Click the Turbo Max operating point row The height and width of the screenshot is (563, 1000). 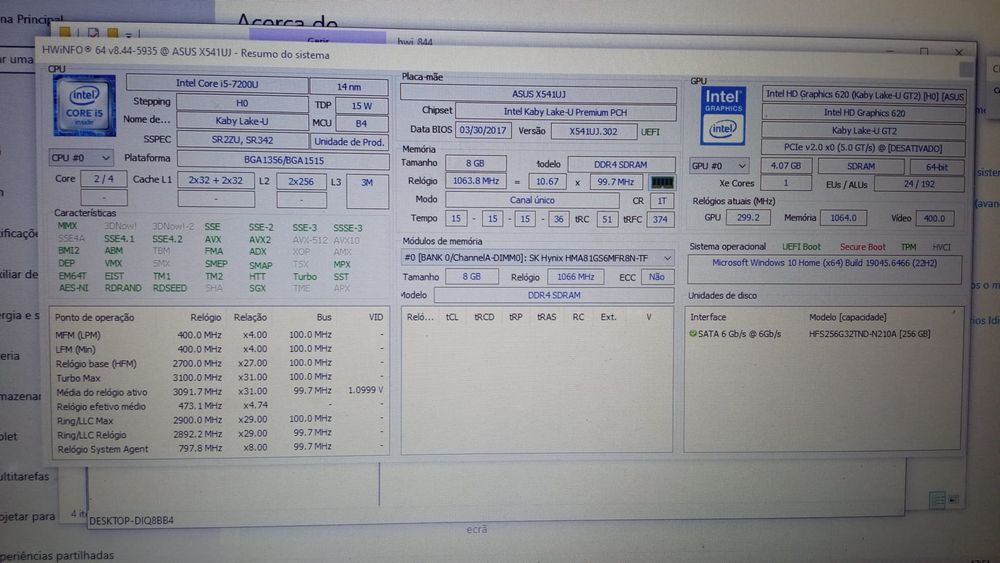pyautogui.click(x=219, y=377)
